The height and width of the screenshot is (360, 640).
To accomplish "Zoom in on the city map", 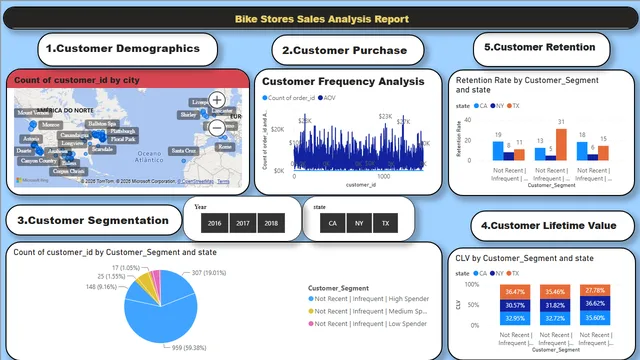I will [x=217, y=100].
